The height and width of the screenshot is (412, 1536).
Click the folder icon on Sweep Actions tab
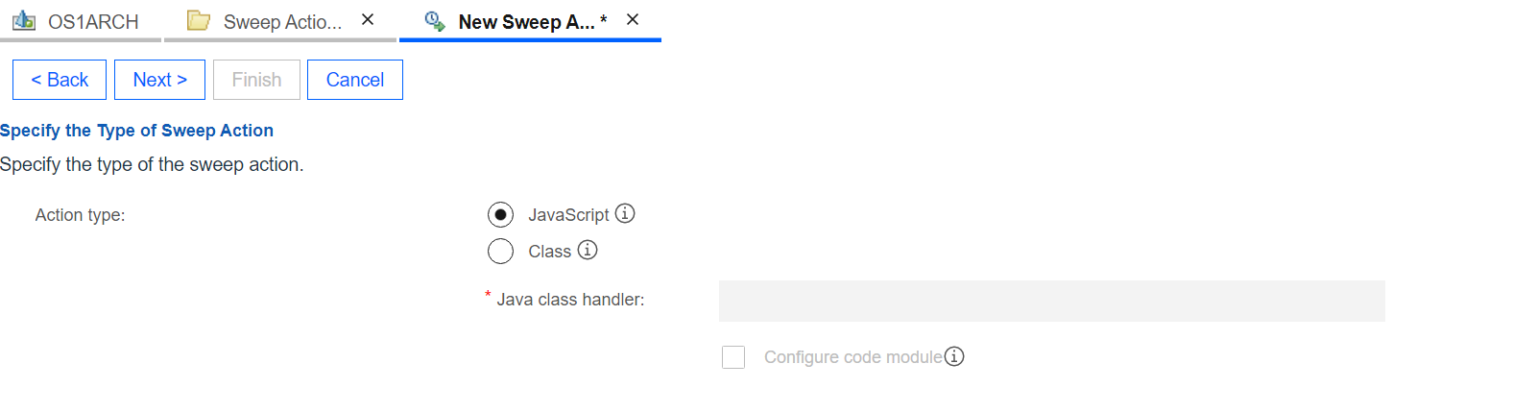click(x=199, y=21)
